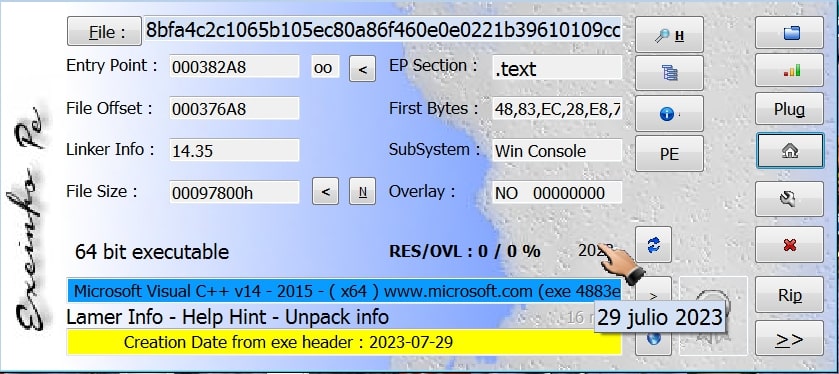
Task: Click the blue refresh arrows icon button
Action: [x=653, y=245]
